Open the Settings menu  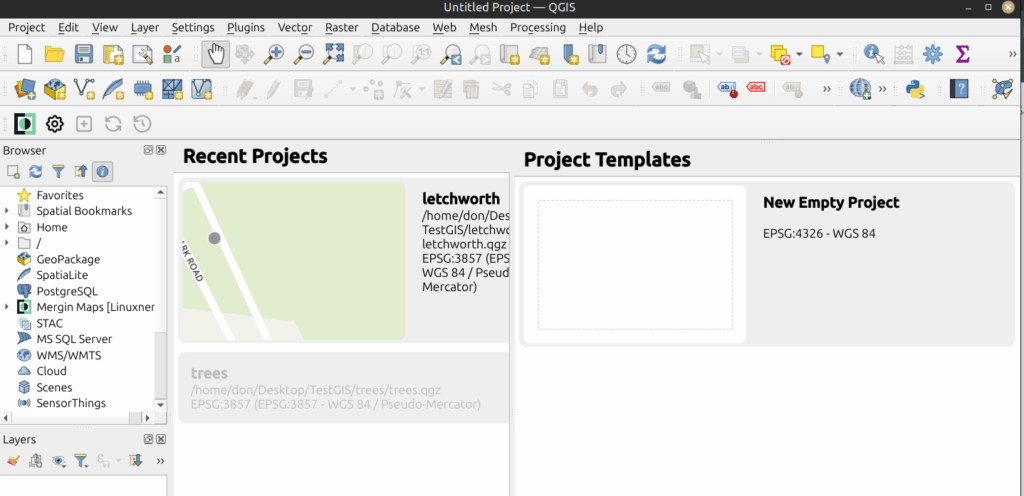pyautogui.click(x=193, y=27)
